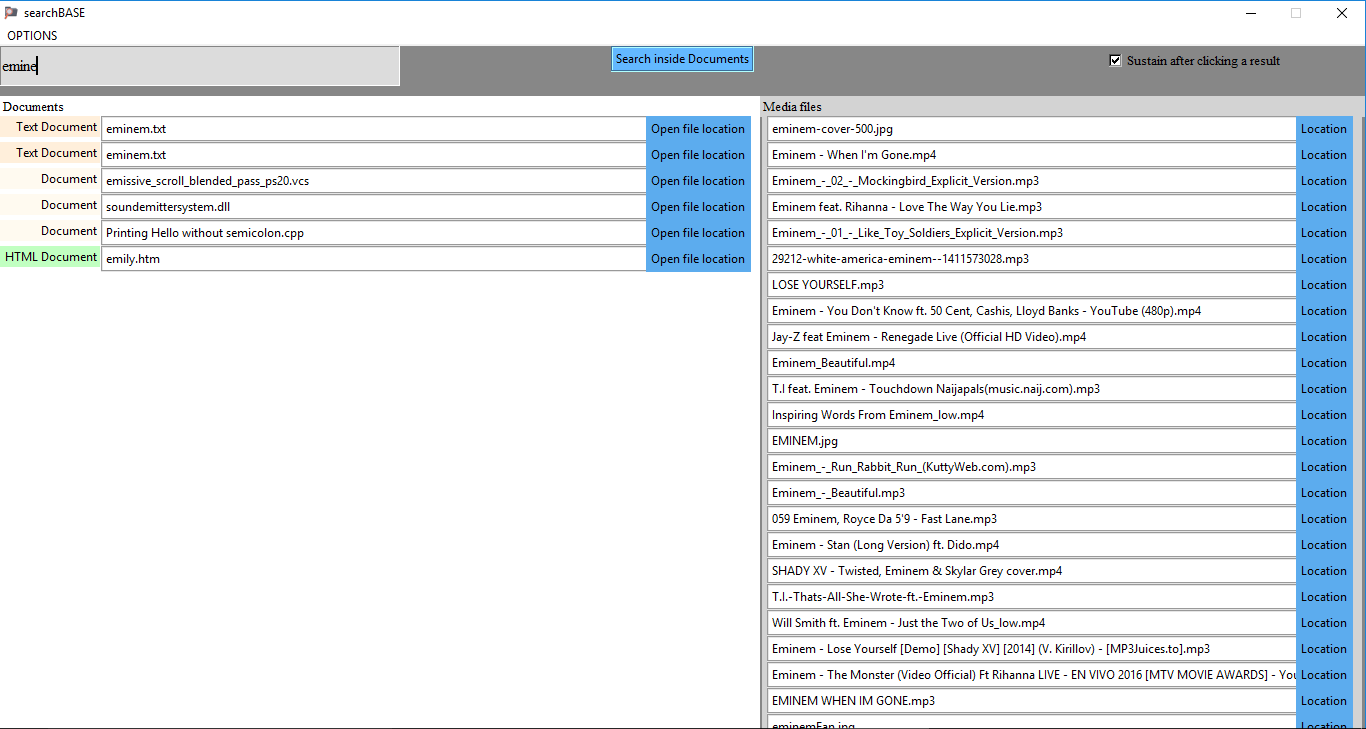Click Location for T.I feat. Eminem Touchdown mp3
This screenshot has width=1366, height=729.
[x=1324, y=389]
